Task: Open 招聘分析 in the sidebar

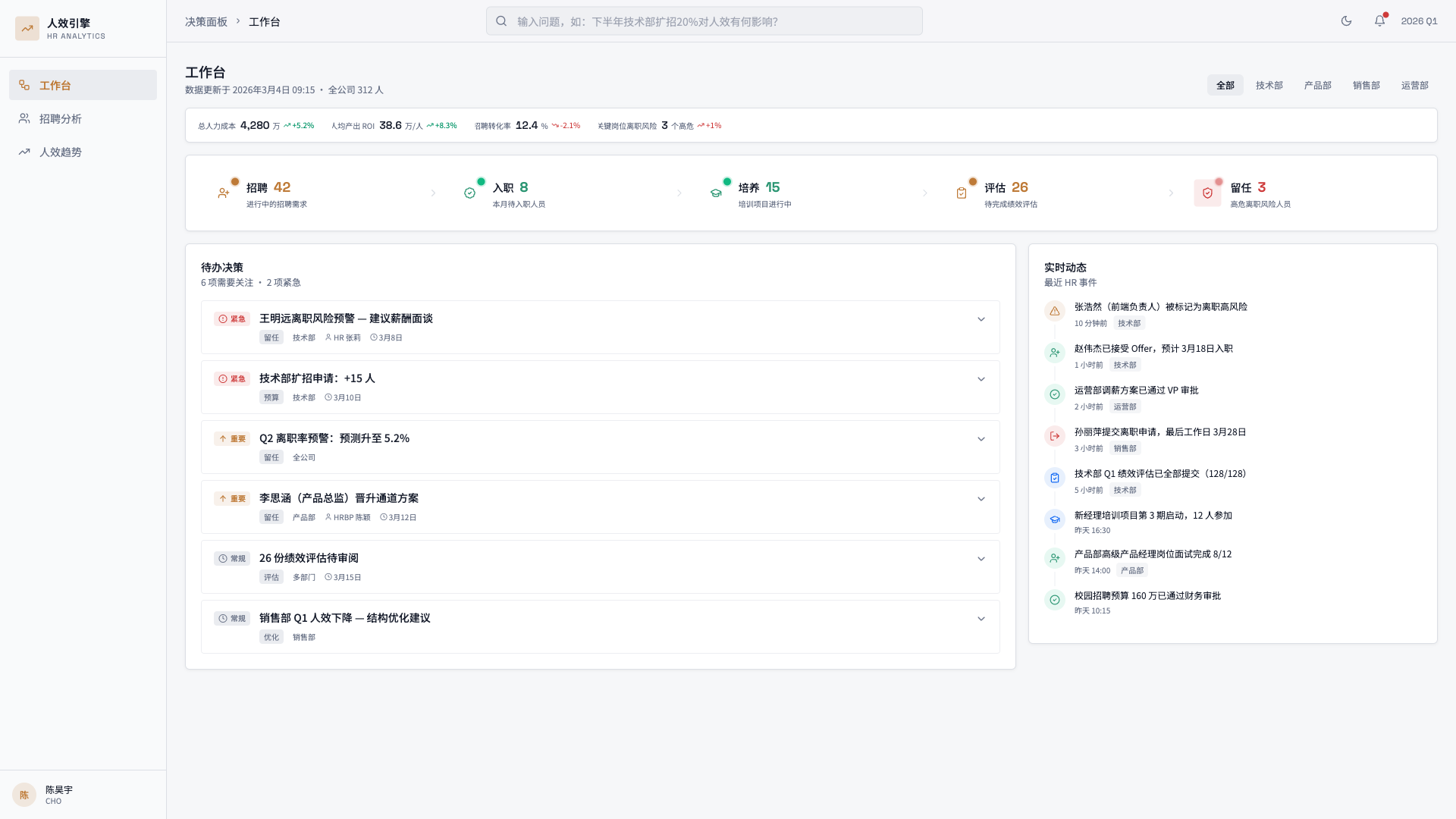Action: pos(61,119)
